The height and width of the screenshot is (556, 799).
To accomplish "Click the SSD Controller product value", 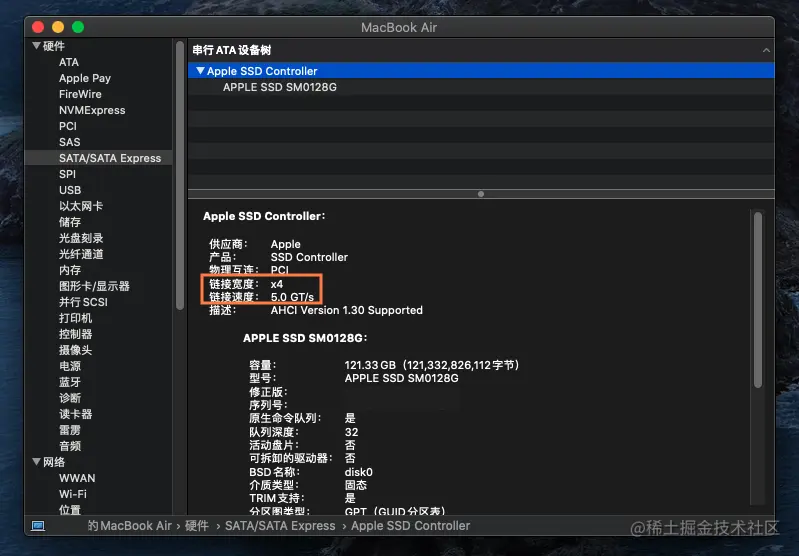I will point(309,257).
